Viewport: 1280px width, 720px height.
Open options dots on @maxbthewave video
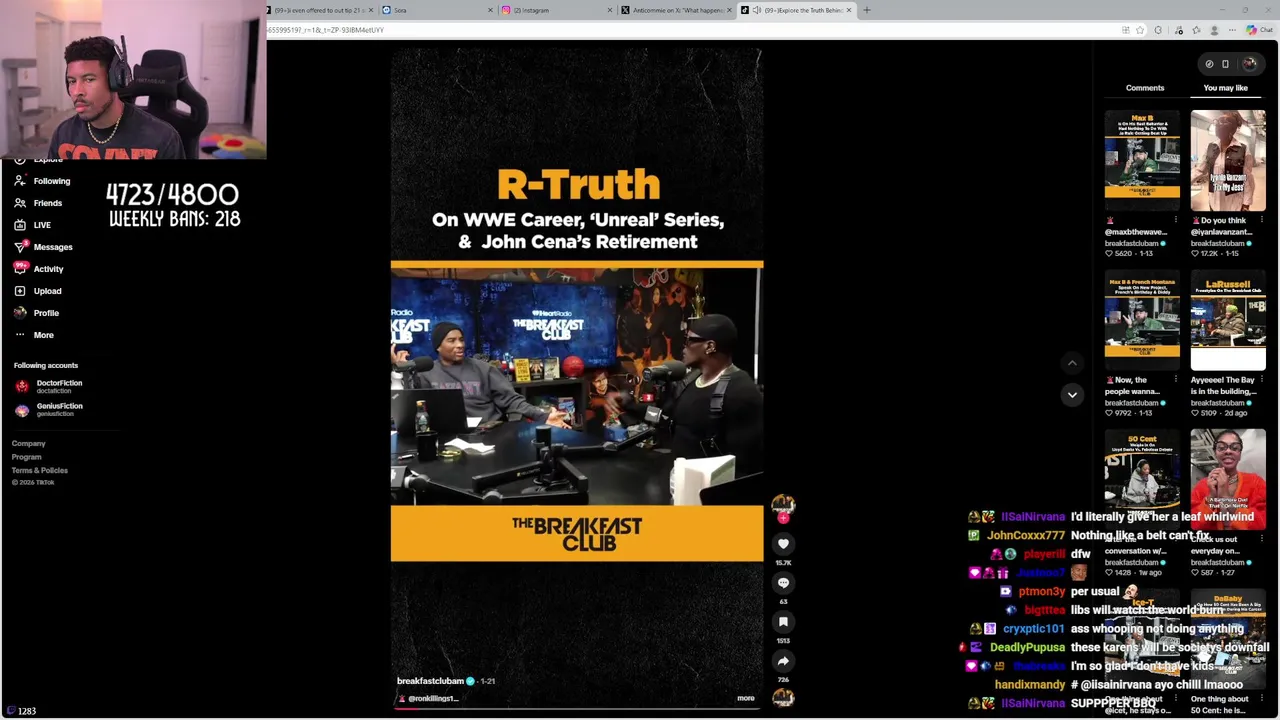click(1176, 220)
